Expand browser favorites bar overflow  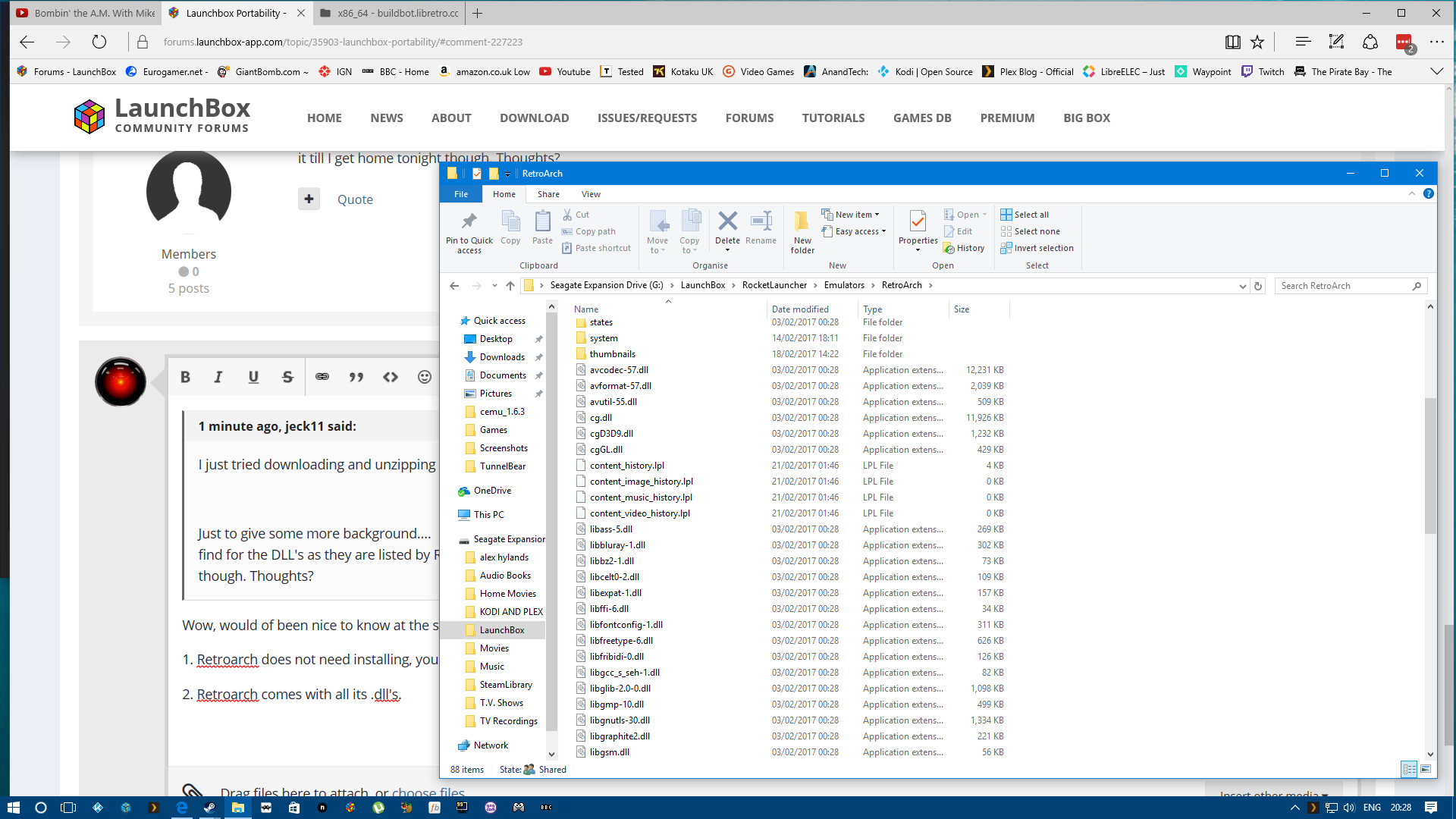pos(1436,71)
